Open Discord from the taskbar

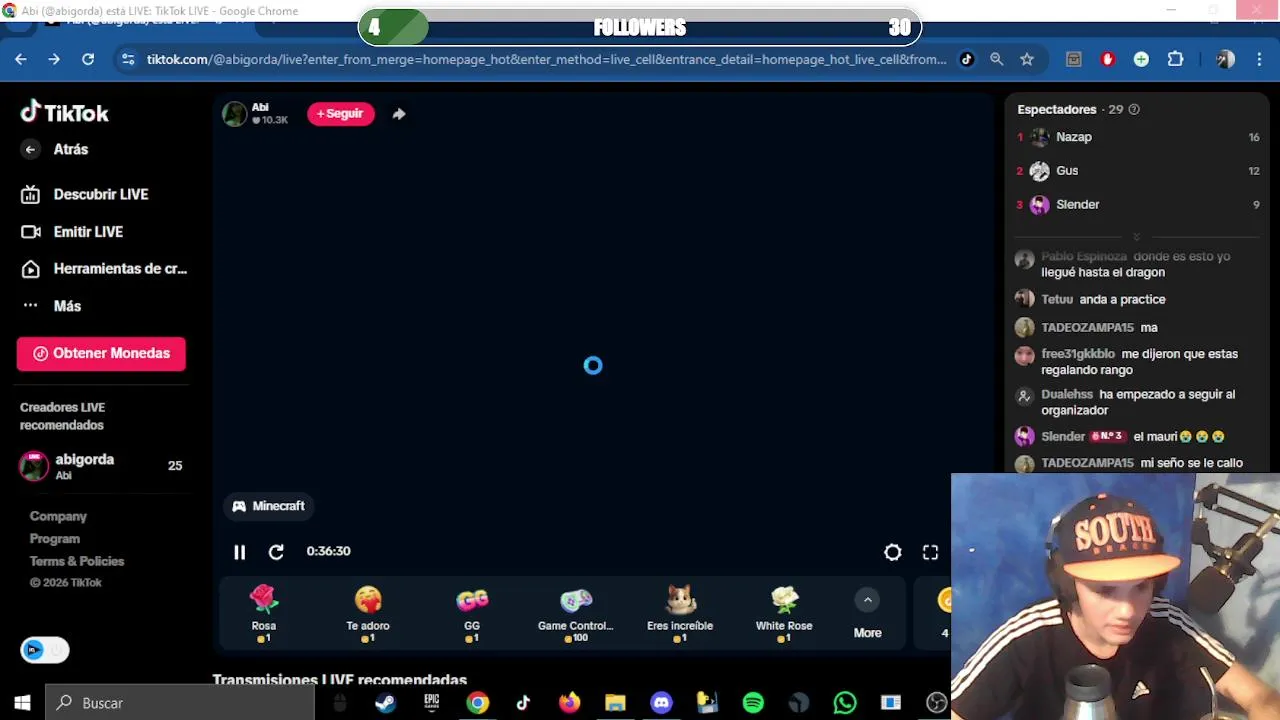coord(661,703)
